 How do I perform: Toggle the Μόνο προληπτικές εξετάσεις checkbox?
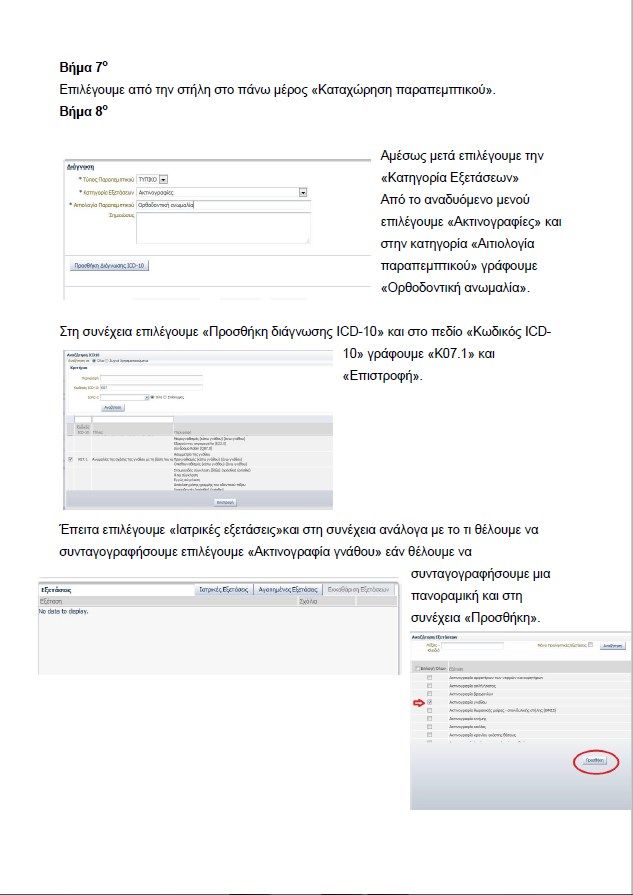tap(591, 644)
